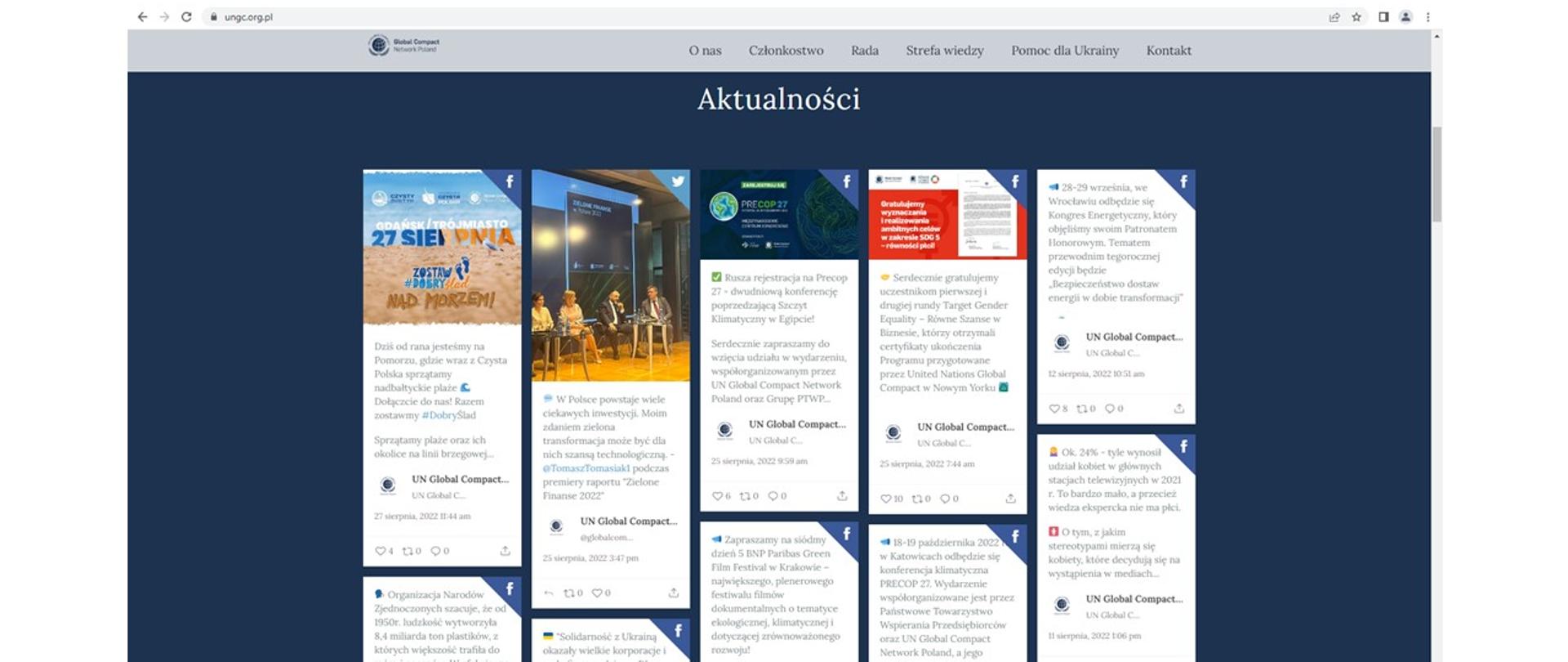
Task: Bookmark this page with the star icon
Action: (1356, 16)
